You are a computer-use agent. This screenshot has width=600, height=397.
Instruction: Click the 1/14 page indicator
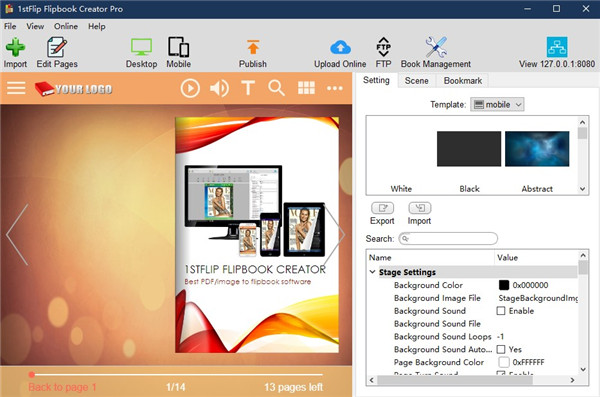coord(176,387)
